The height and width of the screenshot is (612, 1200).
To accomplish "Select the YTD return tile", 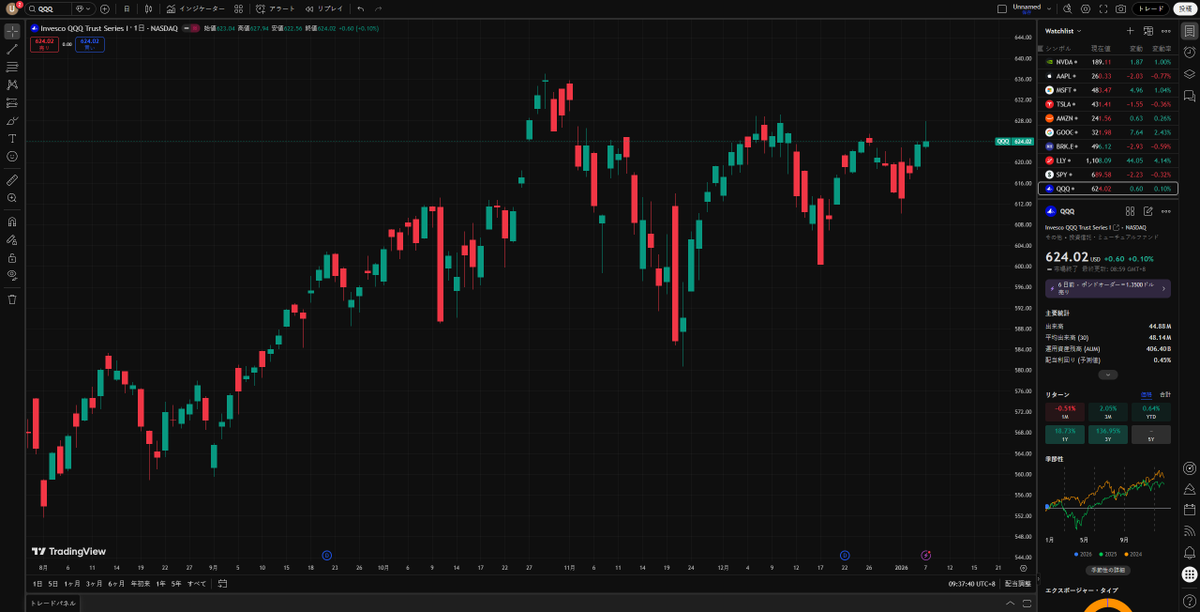I will [x=1151, y=412].
